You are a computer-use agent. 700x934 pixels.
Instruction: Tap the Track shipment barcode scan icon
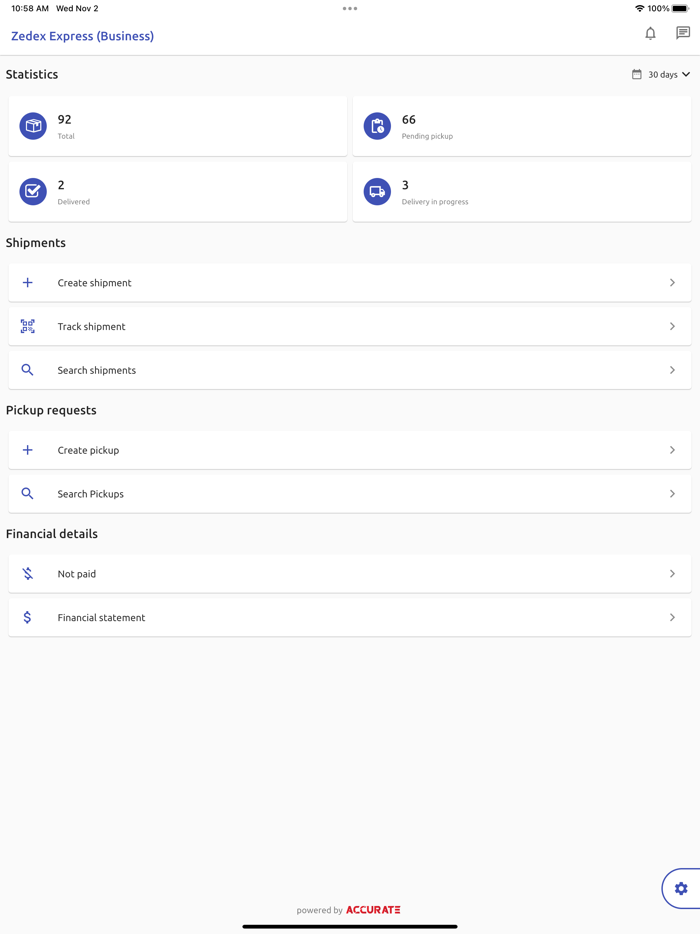[28, 326]
